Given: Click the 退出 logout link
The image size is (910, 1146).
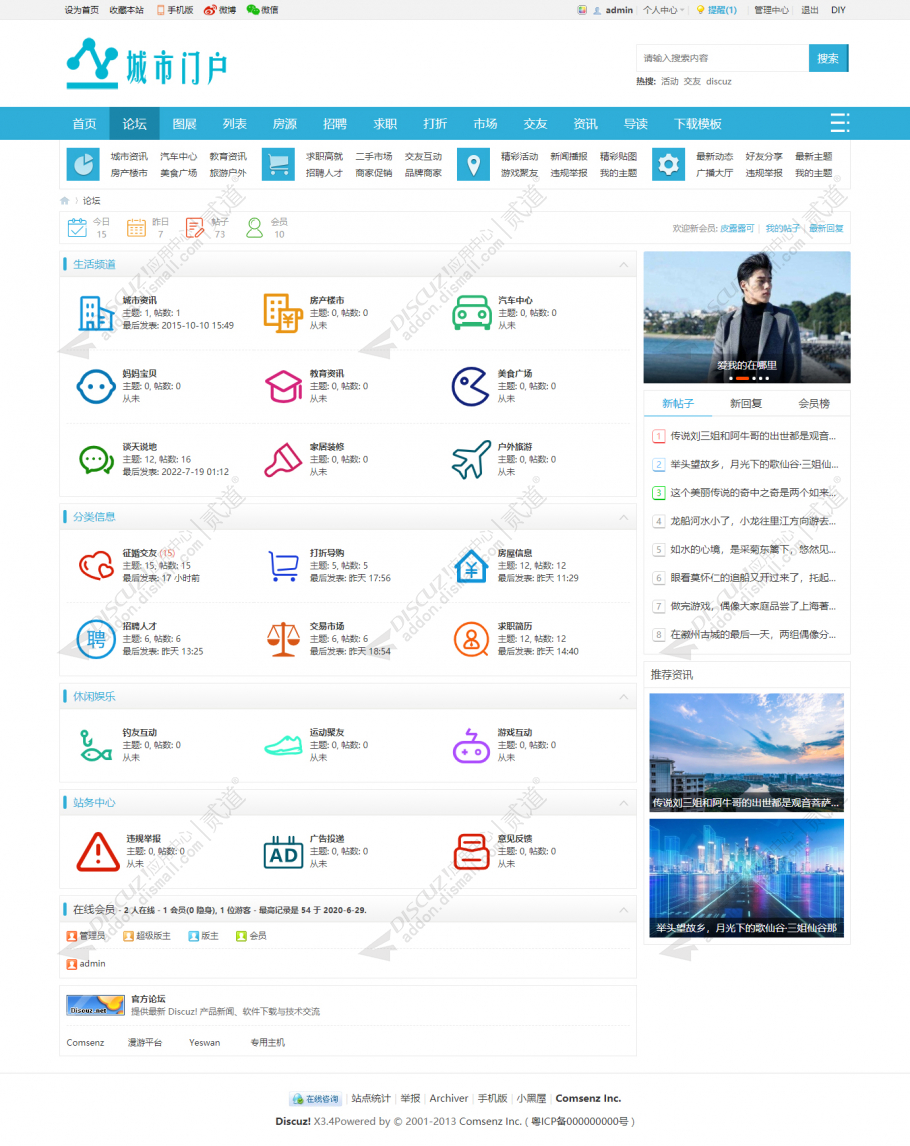Looking at the screenshot, I should click(809, 10).
